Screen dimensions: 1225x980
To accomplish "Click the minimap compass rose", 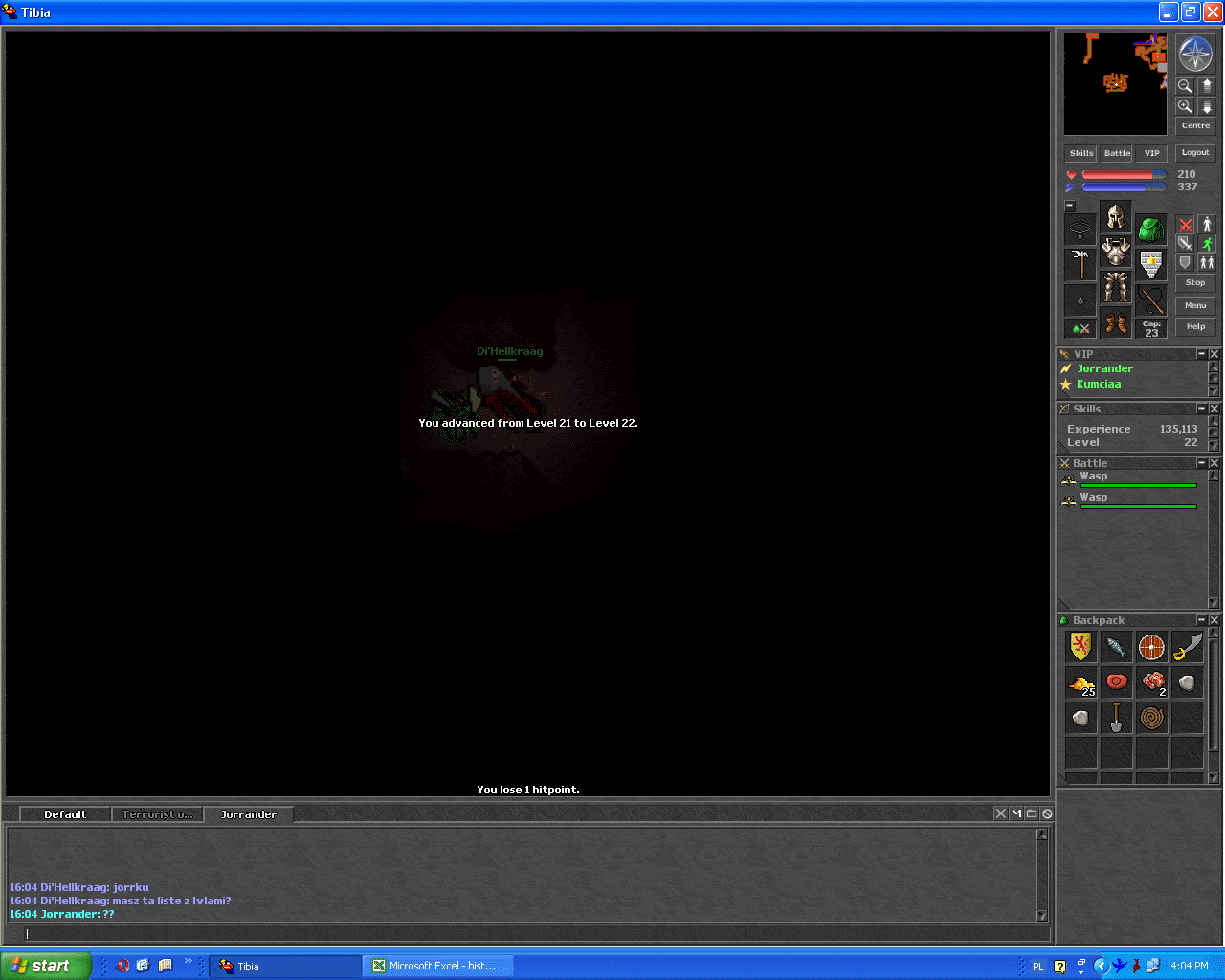I will click(x=1195, y=55).
